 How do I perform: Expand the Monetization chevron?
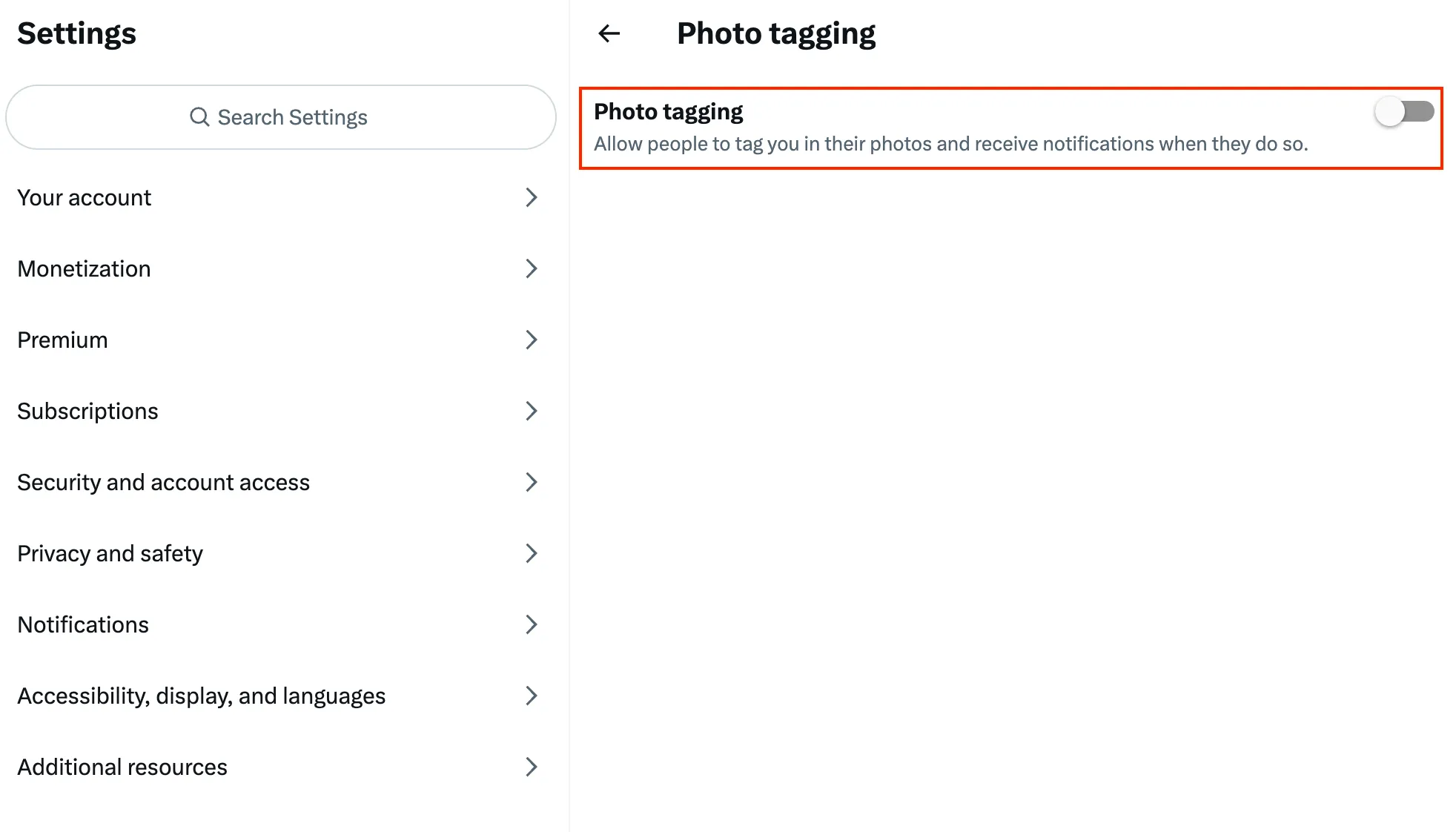[531, 268]
